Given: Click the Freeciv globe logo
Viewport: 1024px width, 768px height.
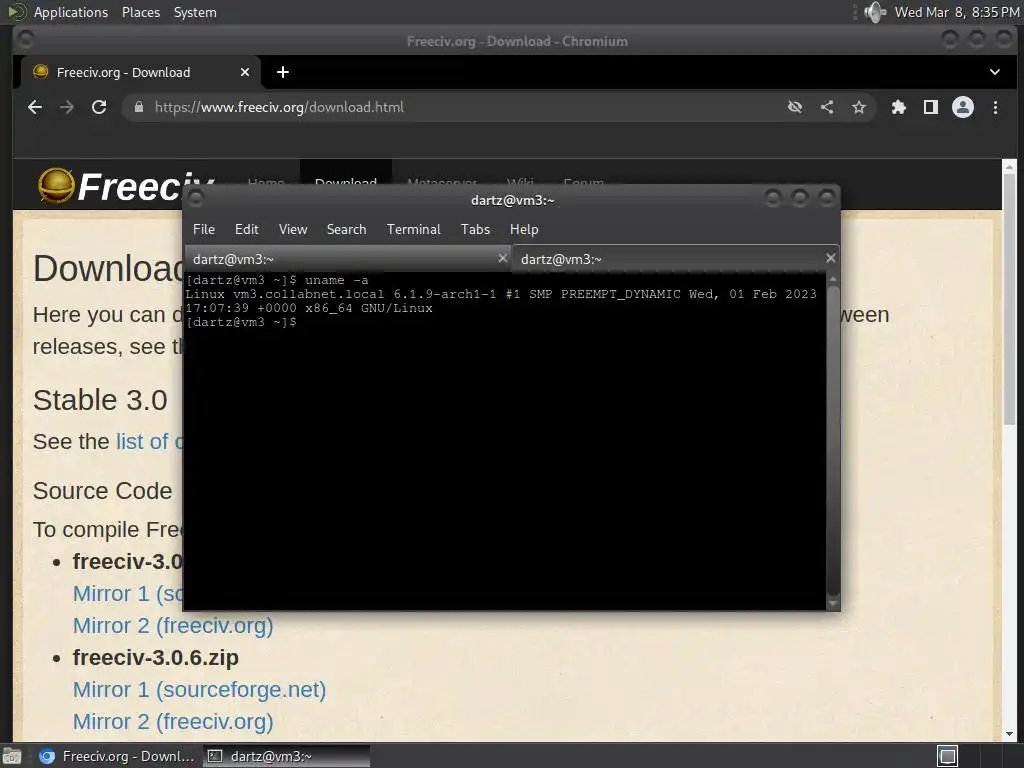Looking at the screenshot, I should 56,185.
